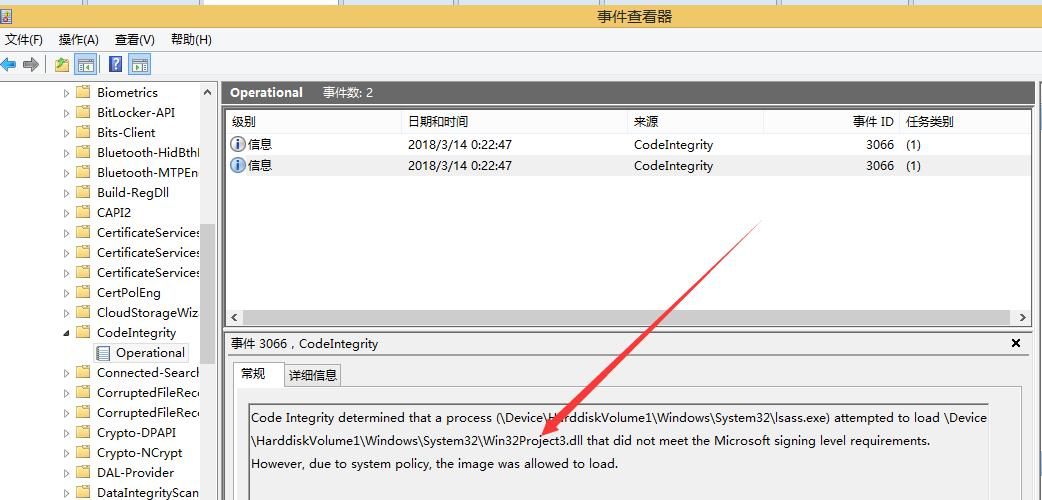Sort by the 级别 column header
Screen dimensions: 1042x500
tap(314, 122)
